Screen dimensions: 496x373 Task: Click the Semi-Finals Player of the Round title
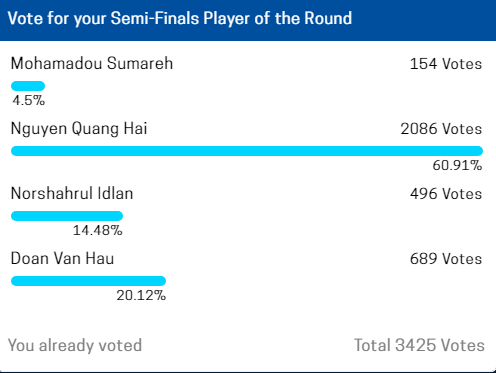pyautogui.click(x=231, y=18)
